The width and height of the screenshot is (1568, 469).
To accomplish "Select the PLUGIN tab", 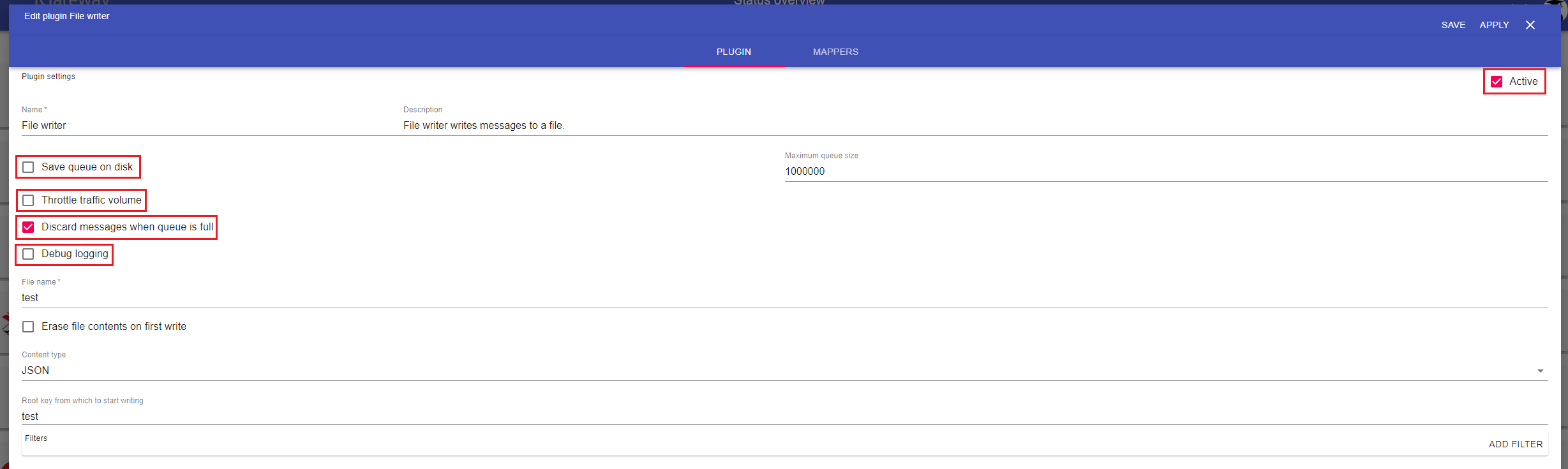I will tap(733, 52).
